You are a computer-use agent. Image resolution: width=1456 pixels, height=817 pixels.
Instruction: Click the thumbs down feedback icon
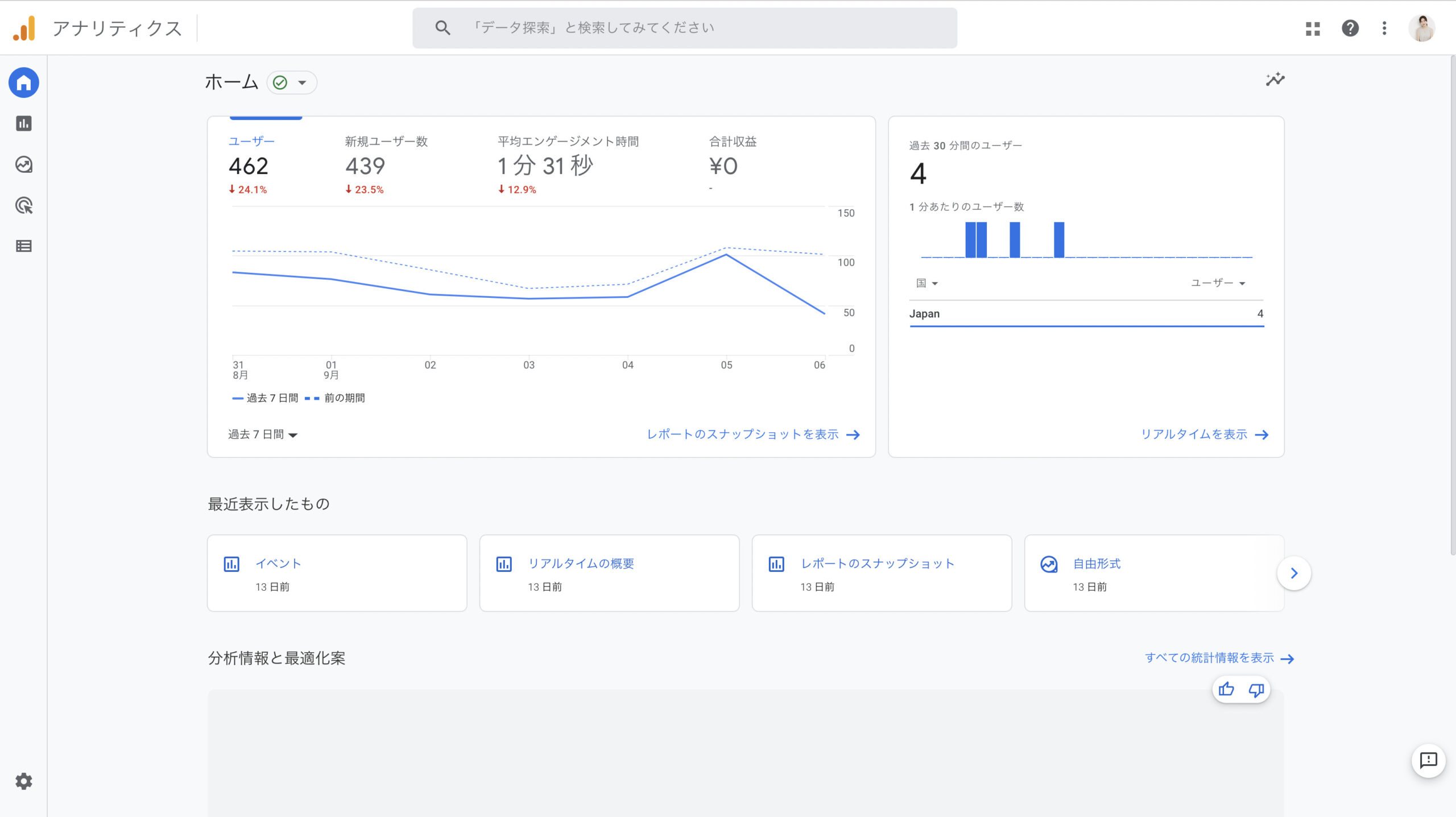tap(1256, 690)
